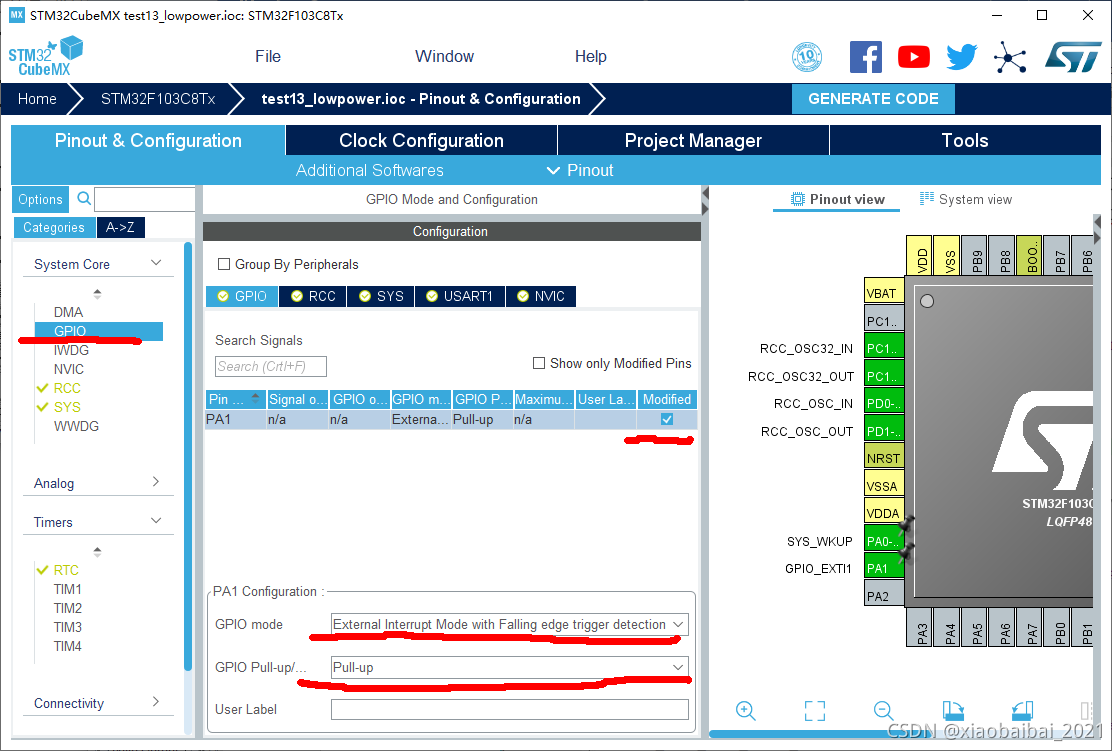Switch to System view
The image size is (1117, 751).
pyautogui.click(x=966, y=200)
